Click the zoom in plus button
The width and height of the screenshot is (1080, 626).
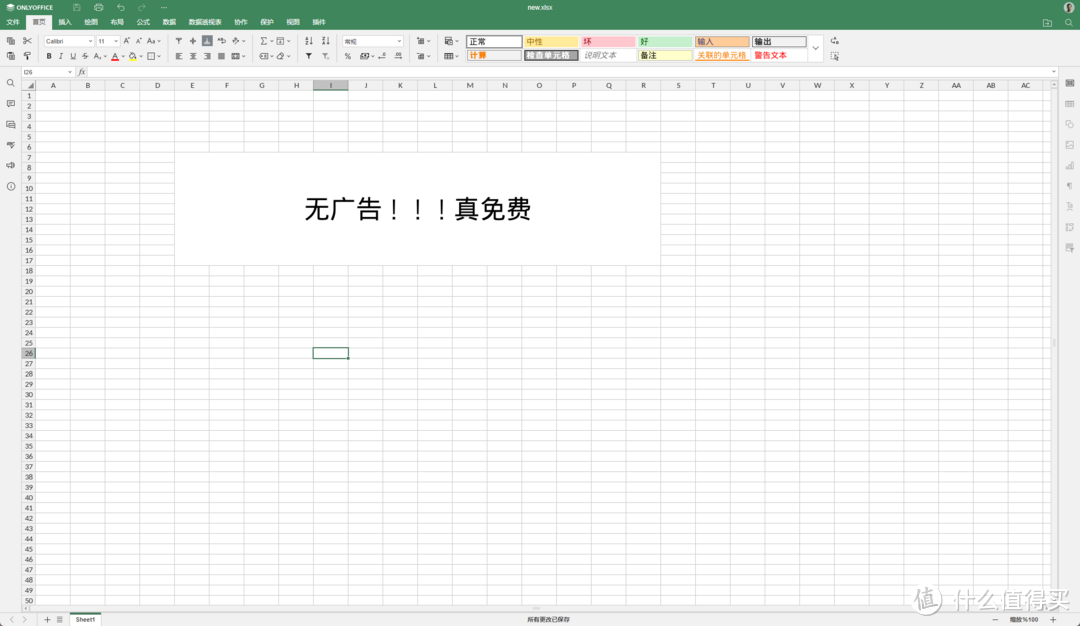pyautogui.click(x=1052, y=619)
